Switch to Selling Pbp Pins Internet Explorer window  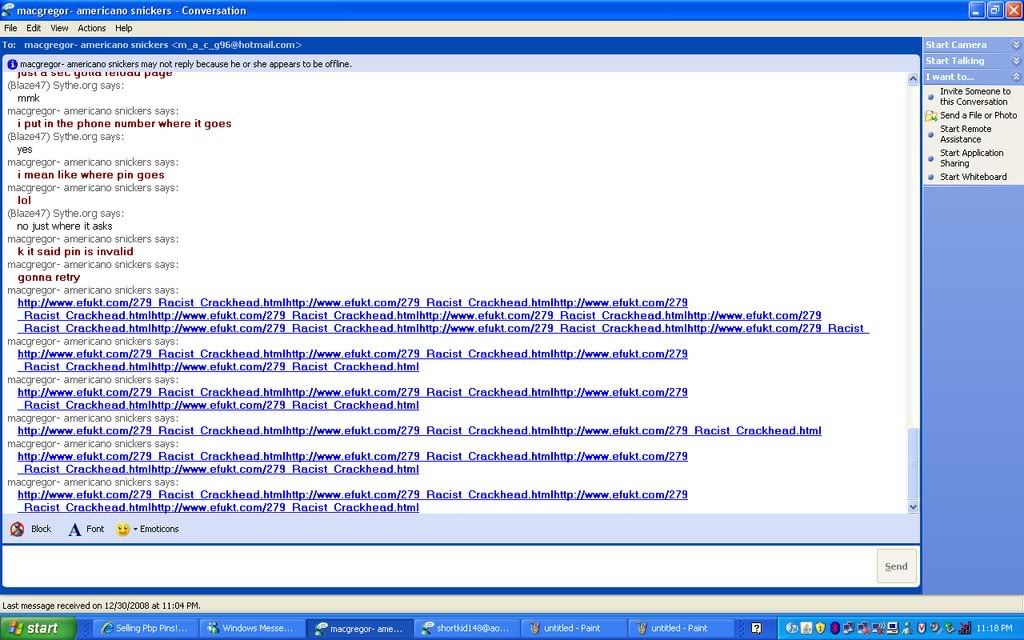point(145,628)
